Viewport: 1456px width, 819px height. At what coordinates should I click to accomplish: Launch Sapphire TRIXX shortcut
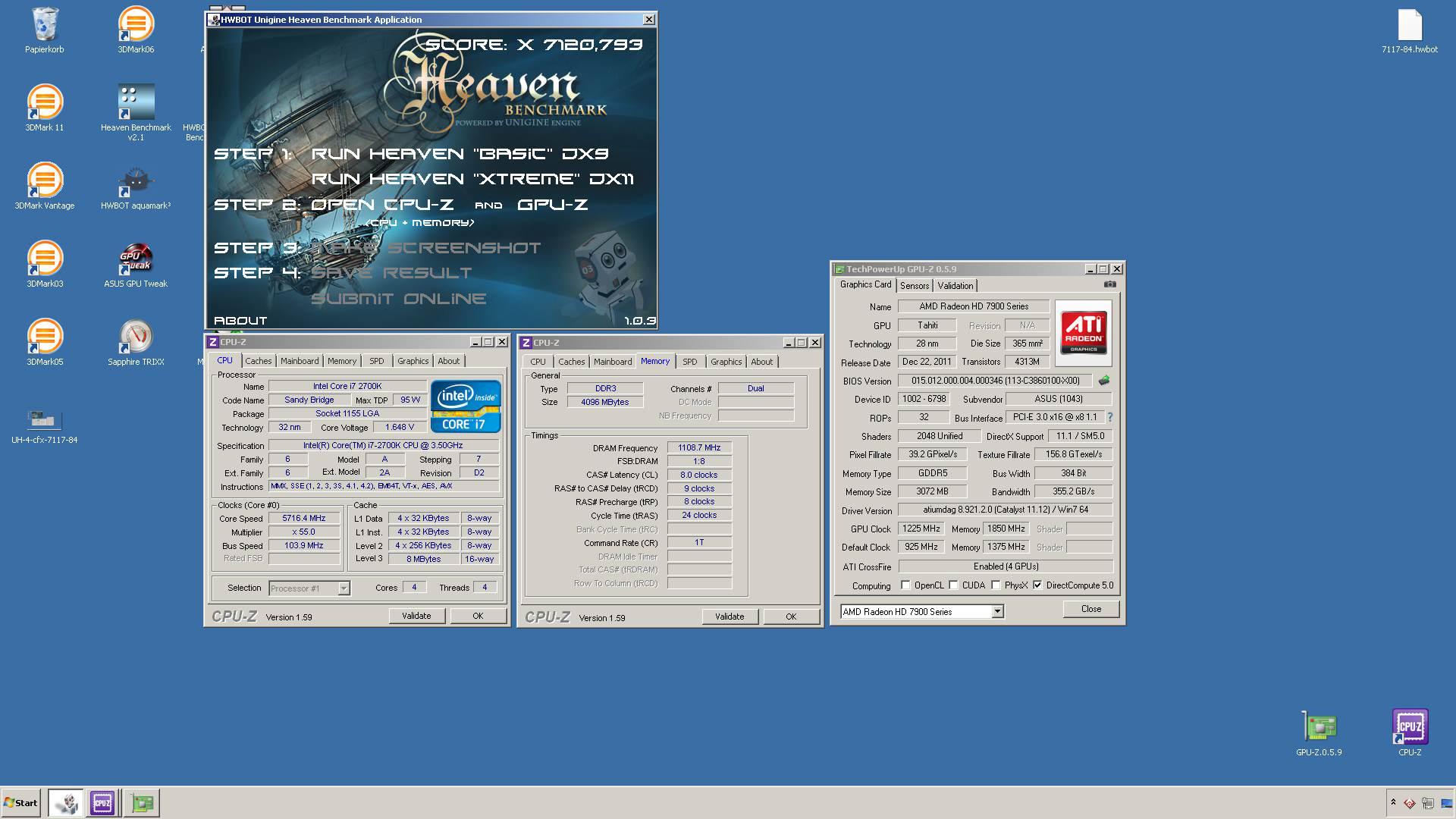[136, 343]
